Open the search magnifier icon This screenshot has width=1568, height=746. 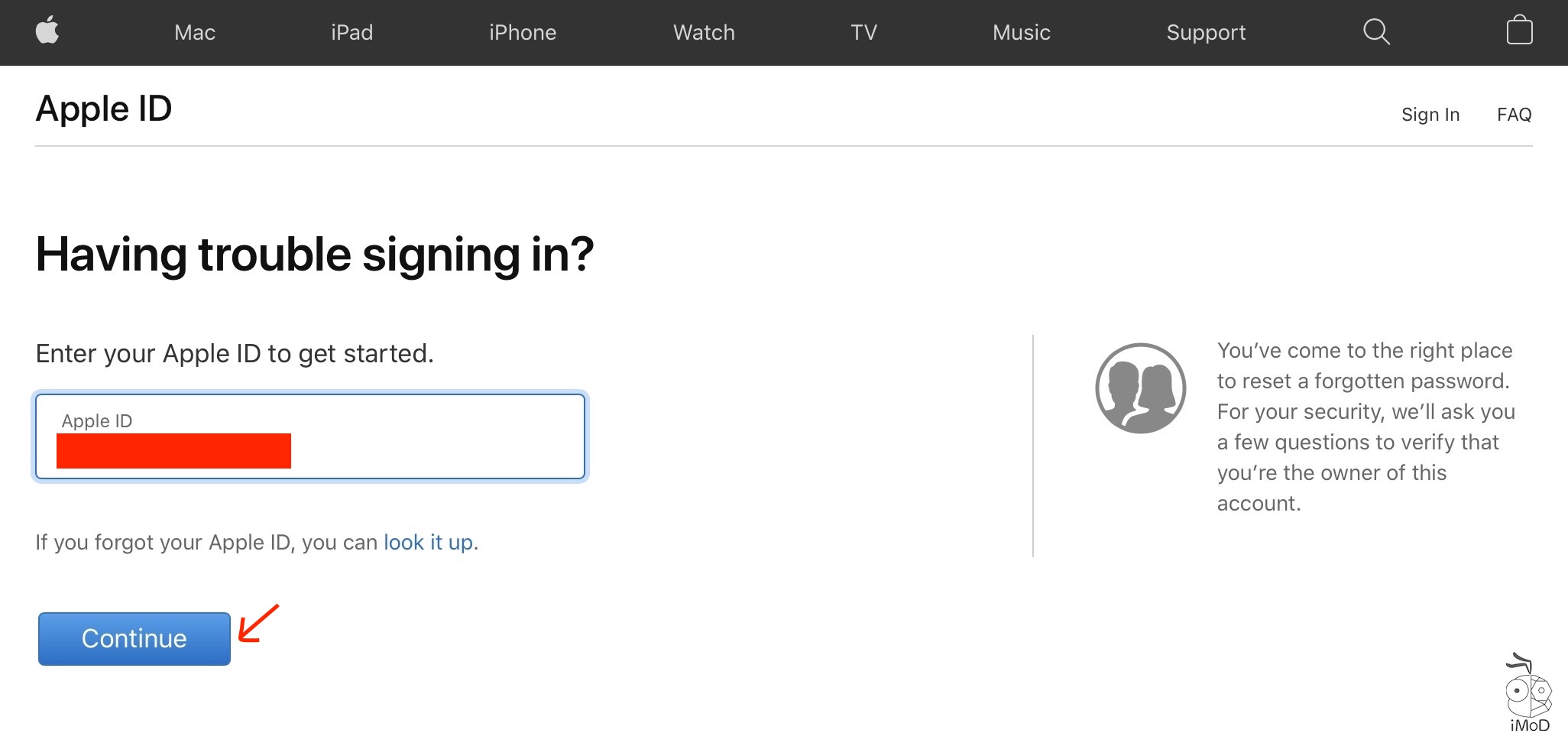(x=1376, y=31)
